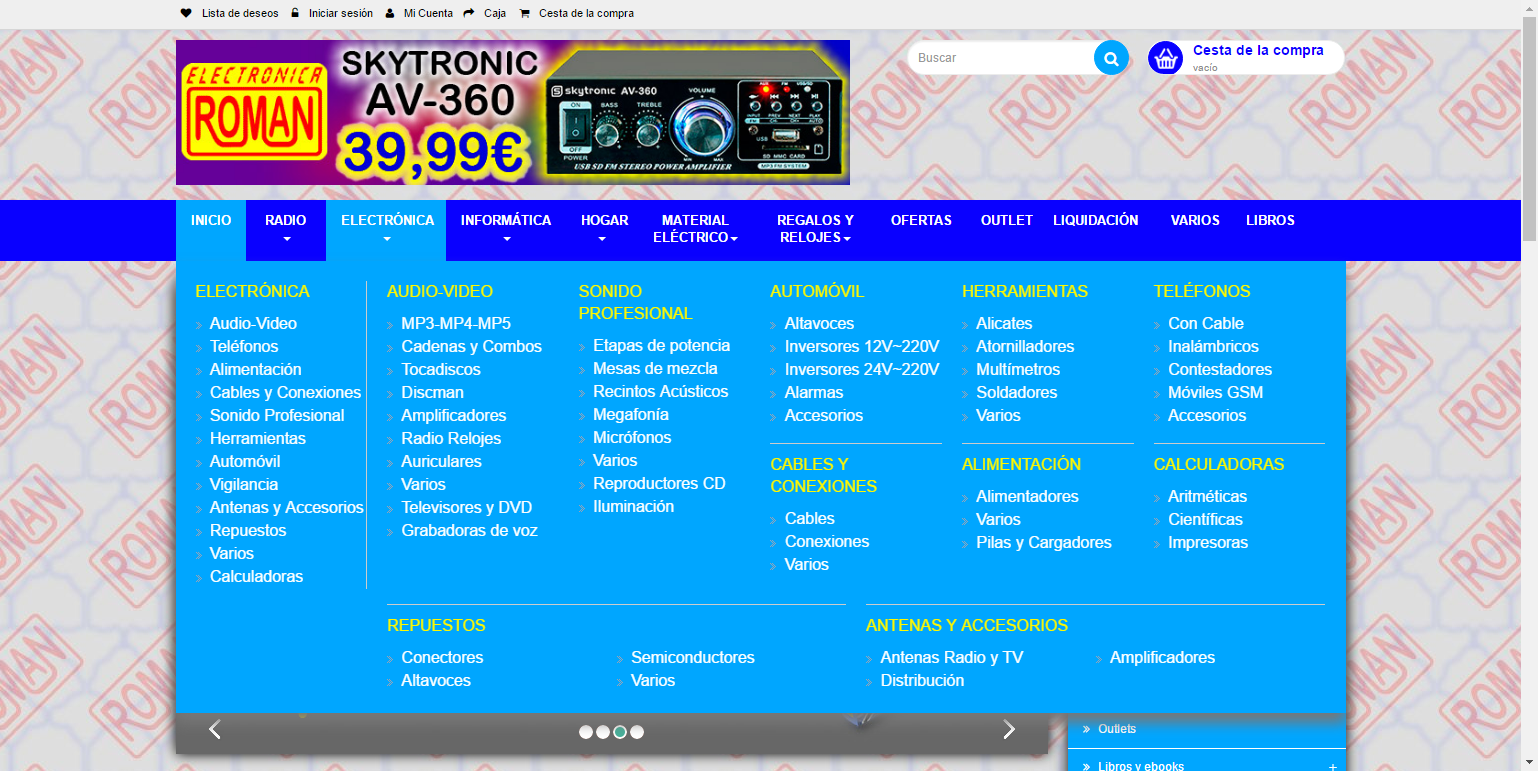Screen dimensions: 1538x771
Task: Select the fourth carousel dot
Action: click(637, 732)
